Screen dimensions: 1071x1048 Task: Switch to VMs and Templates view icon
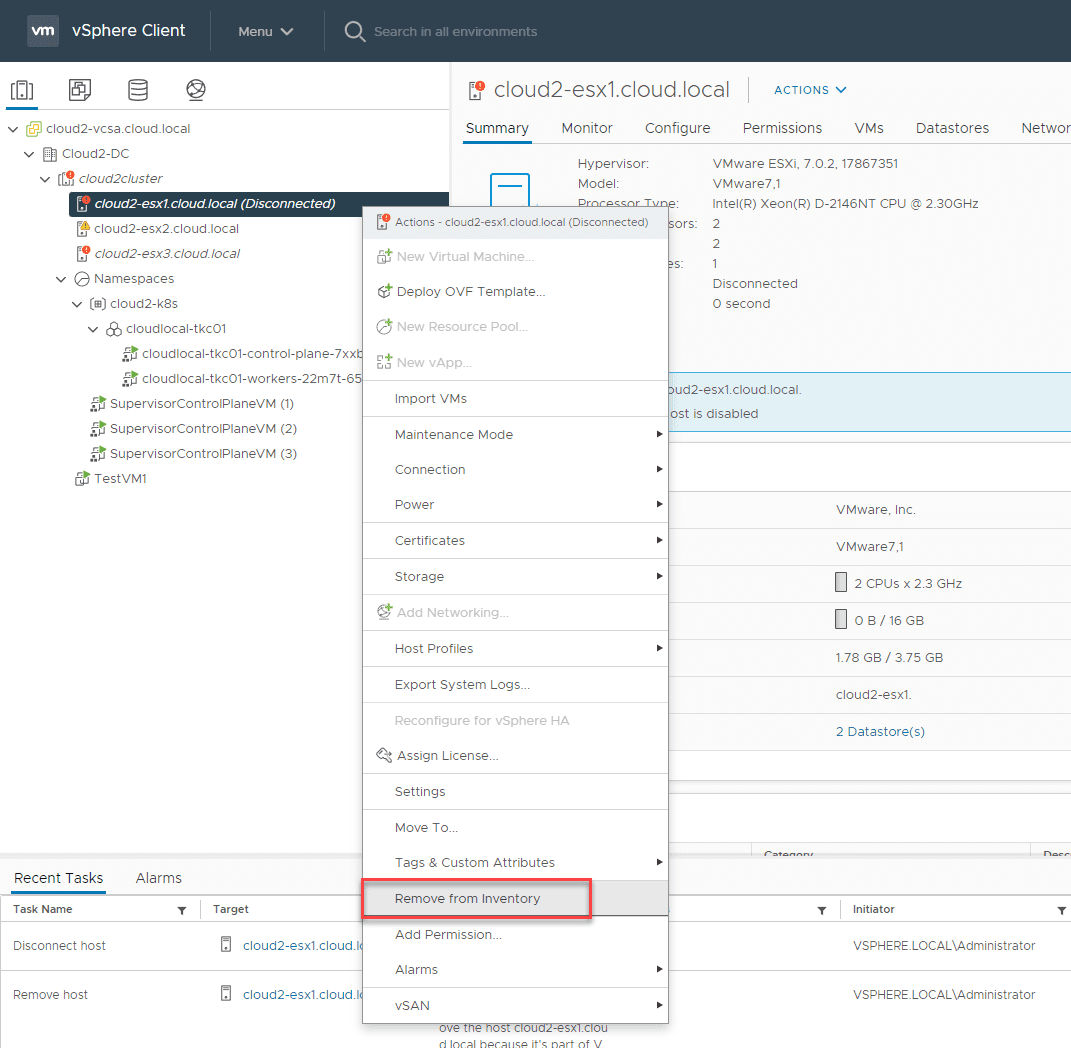80,90
